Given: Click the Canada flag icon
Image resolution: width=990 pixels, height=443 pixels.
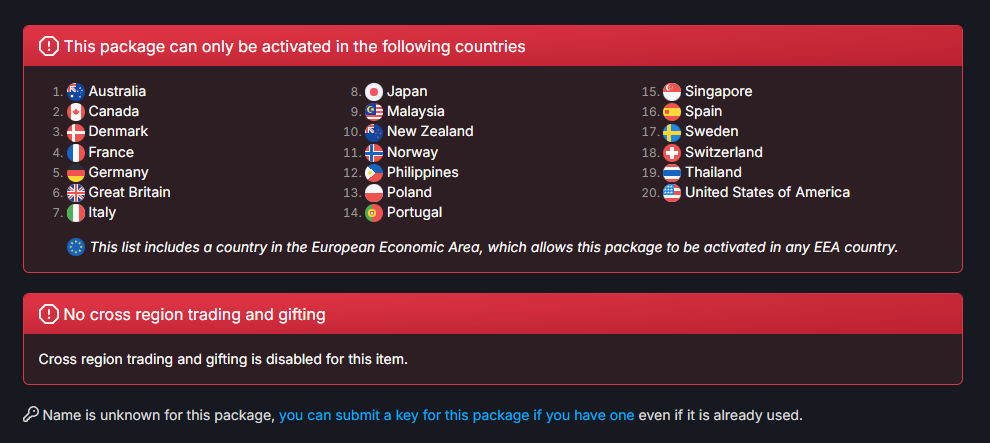Looking at the screenshot, I should coord(76,112).
